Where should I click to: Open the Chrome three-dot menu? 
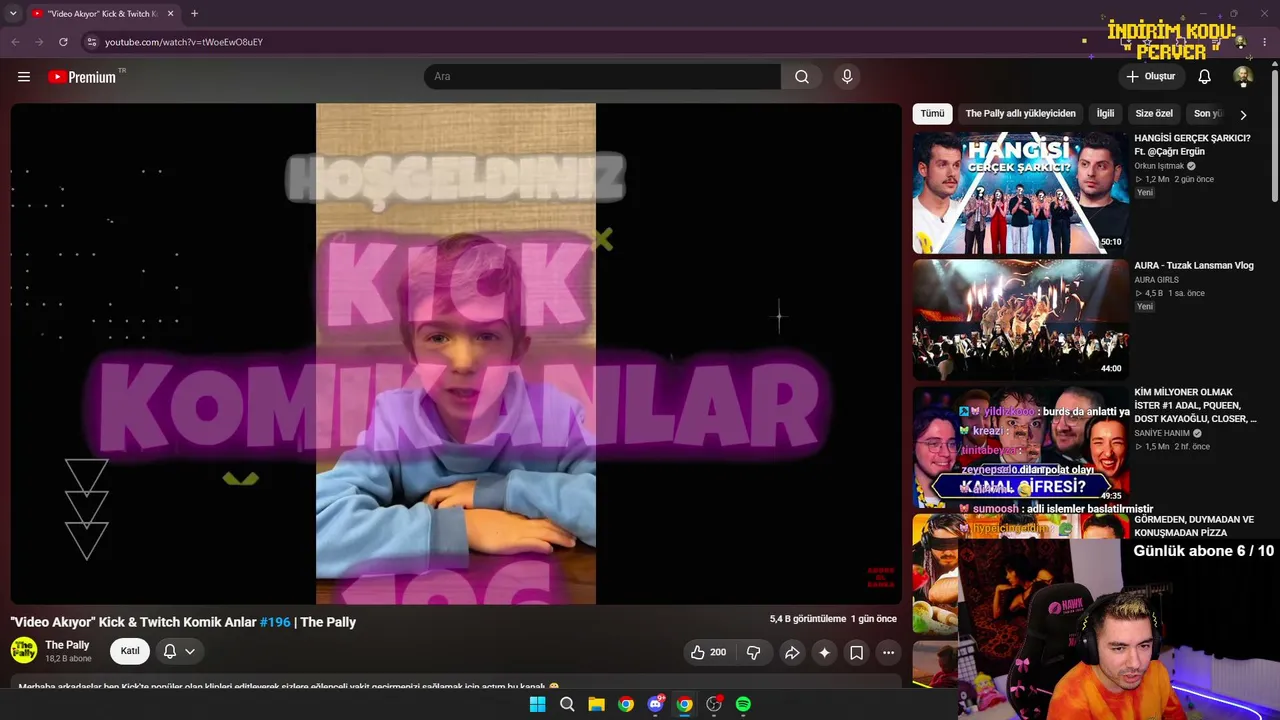pos(1265,42)
